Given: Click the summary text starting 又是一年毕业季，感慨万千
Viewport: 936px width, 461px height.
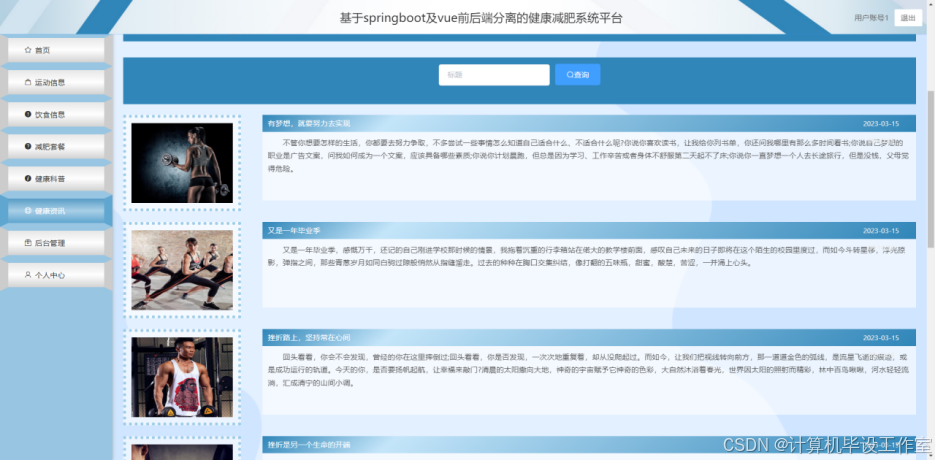Looking at the screenshot, I should tap(589, 256).
